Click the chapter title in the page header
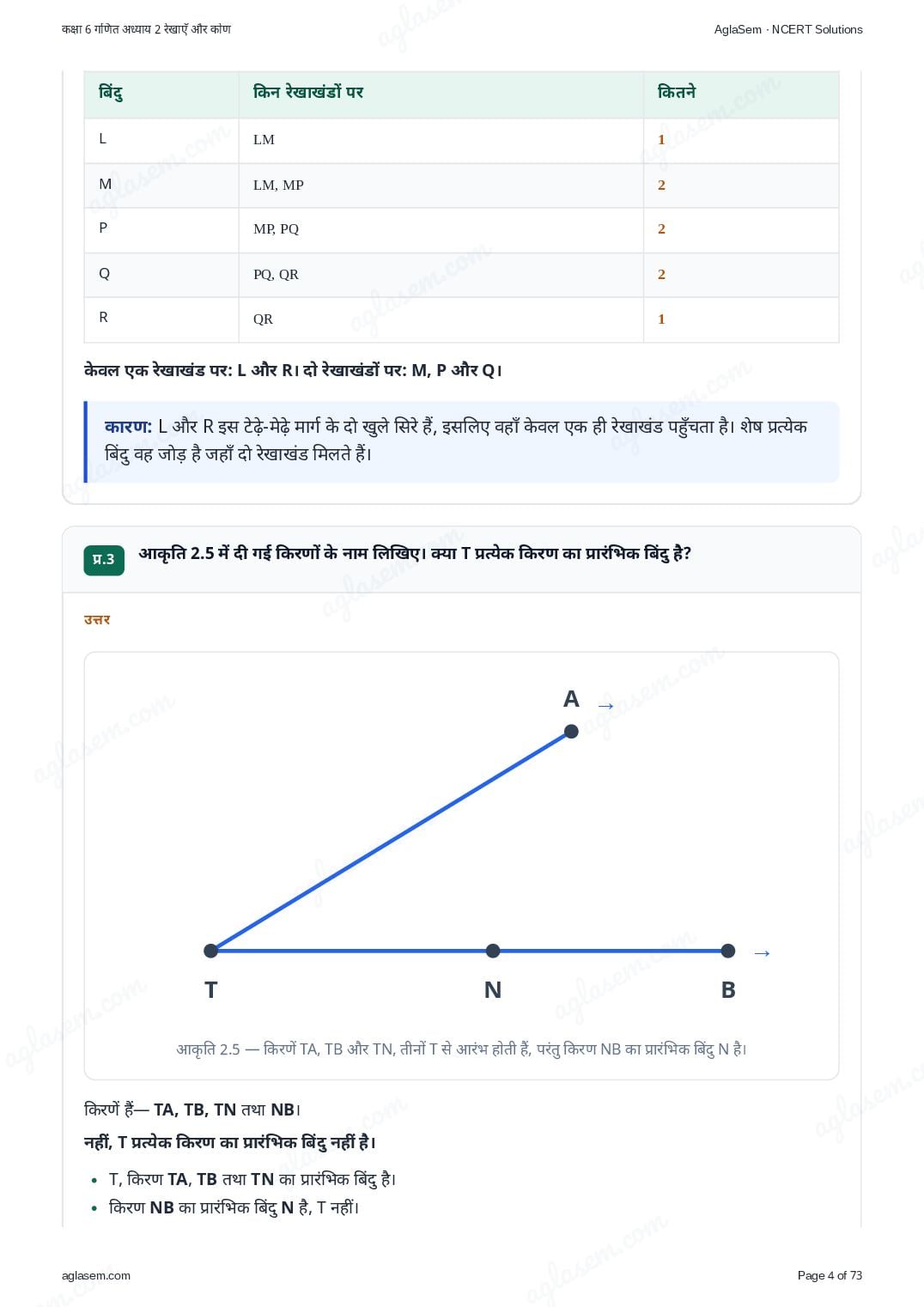This screenshot has height=1307, width=924. 146,29
